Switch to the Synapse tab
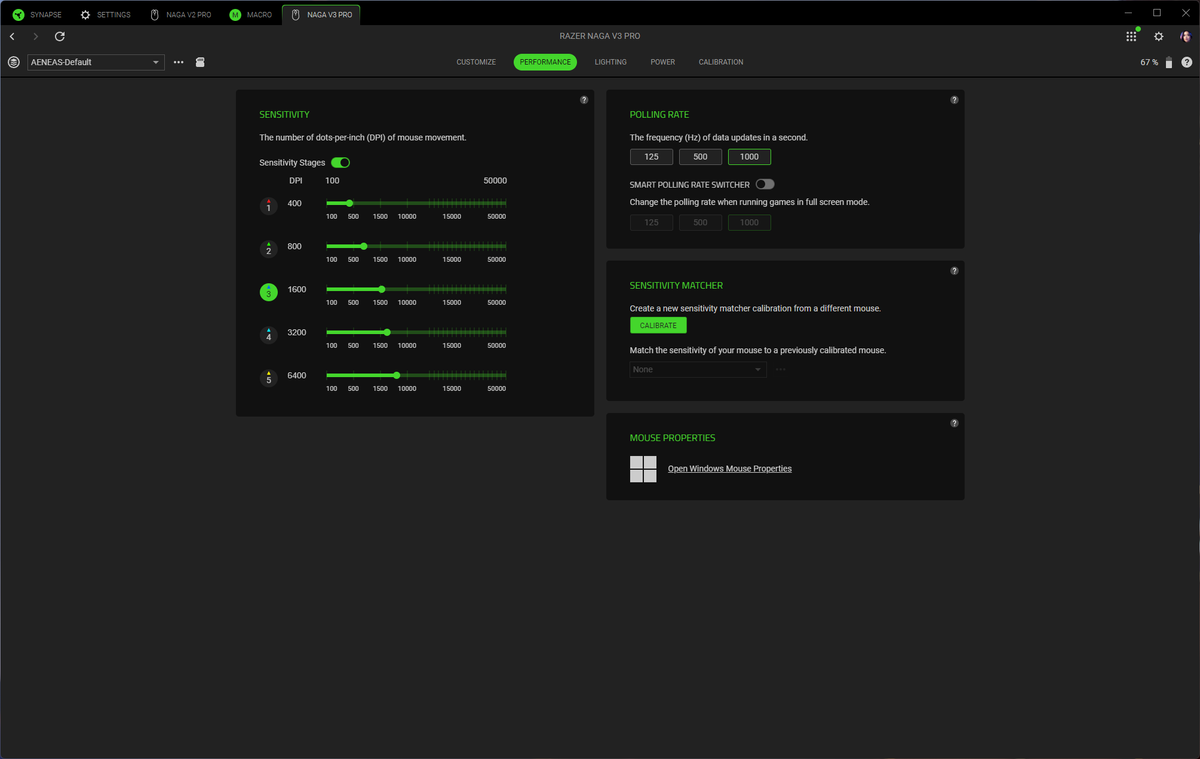The height and width of the screenshot is (759, 1200). click(x=37, y=15)
